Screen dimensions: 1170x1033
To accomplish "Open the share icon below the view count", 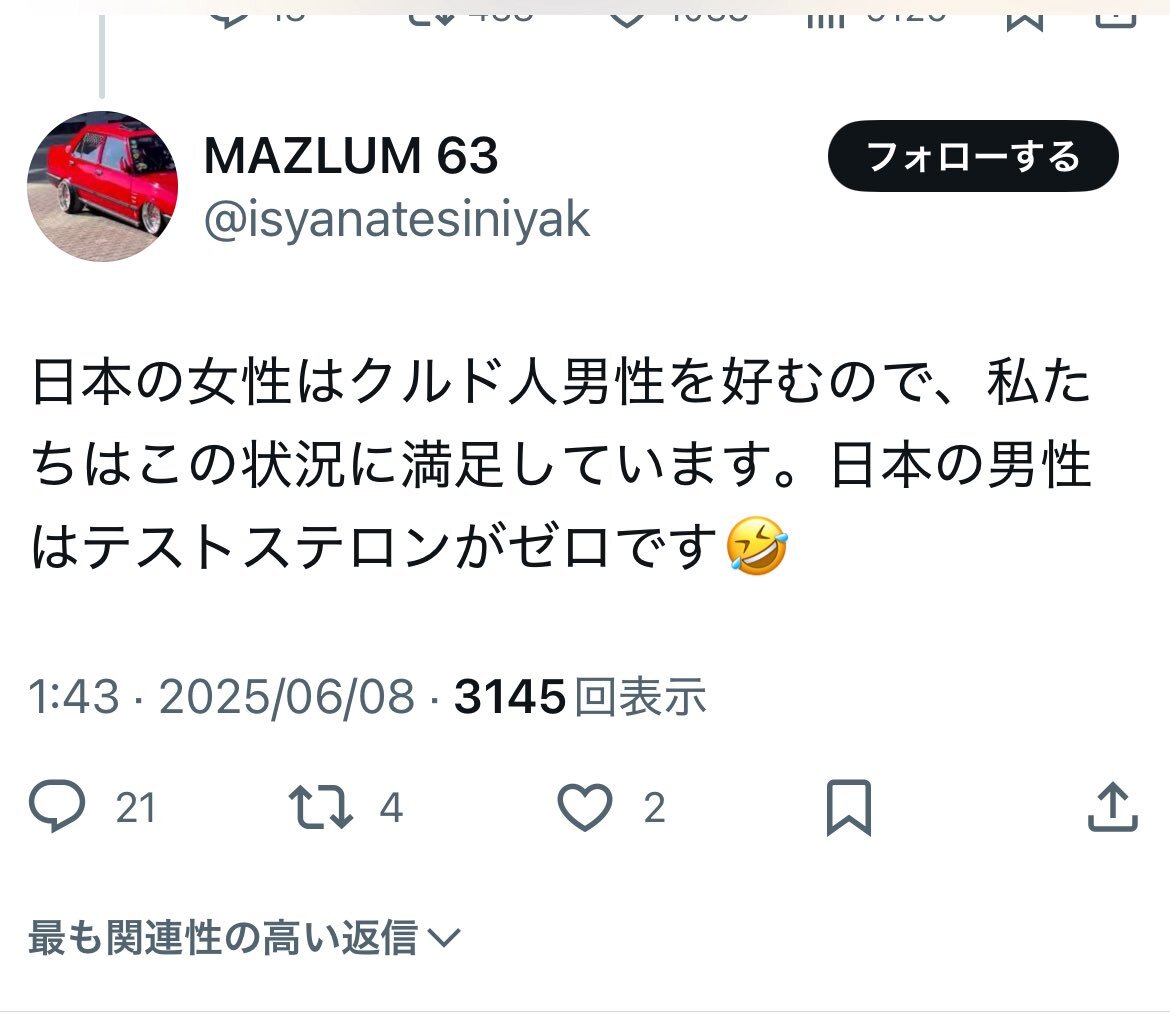I will (x=1113, y=806).
